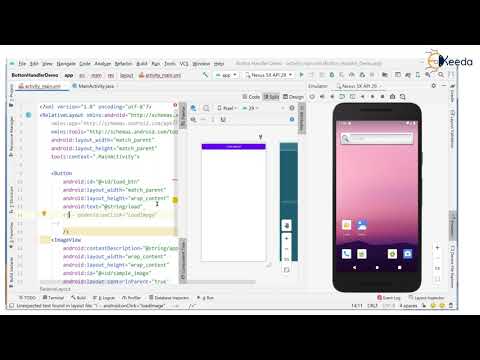Open Database Inspector tool window
Screen dimensions: 480x360
(169, 298)
